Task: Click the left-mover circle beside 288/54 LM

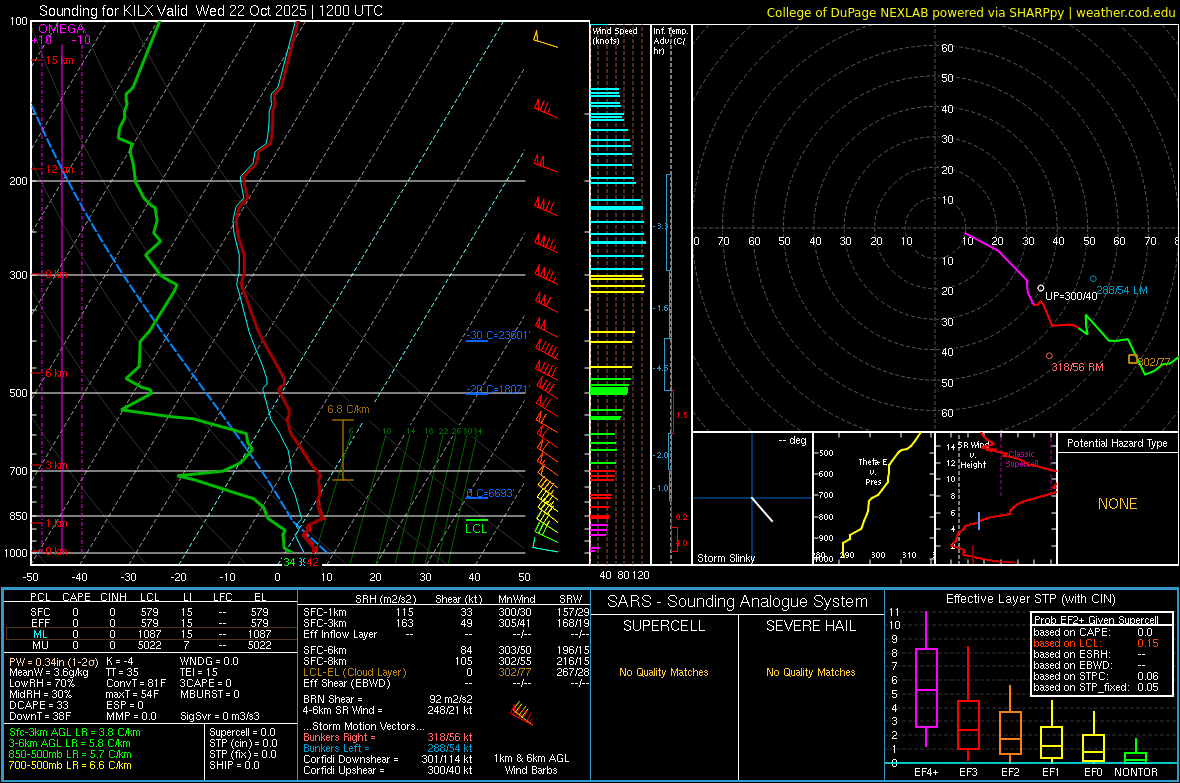Action: point(1093,279)
